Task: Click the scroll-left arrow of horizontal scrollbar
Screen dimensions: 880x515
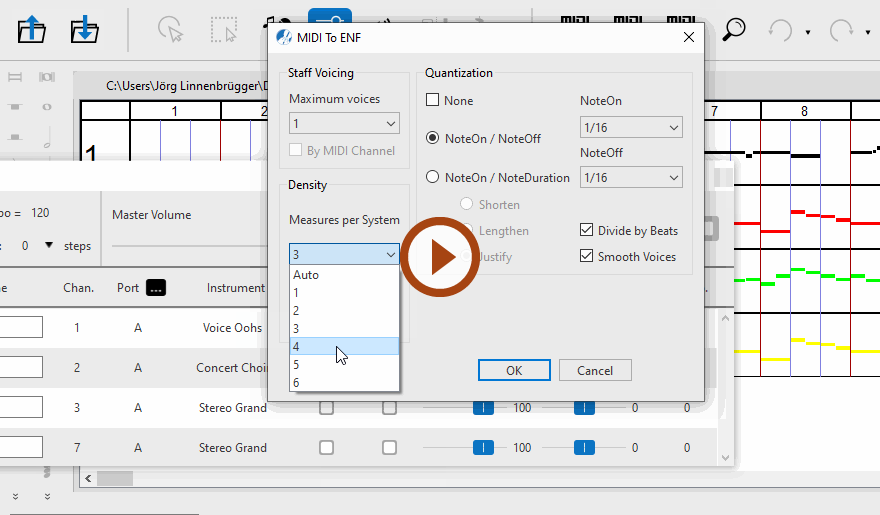Action: click(88, 479)
